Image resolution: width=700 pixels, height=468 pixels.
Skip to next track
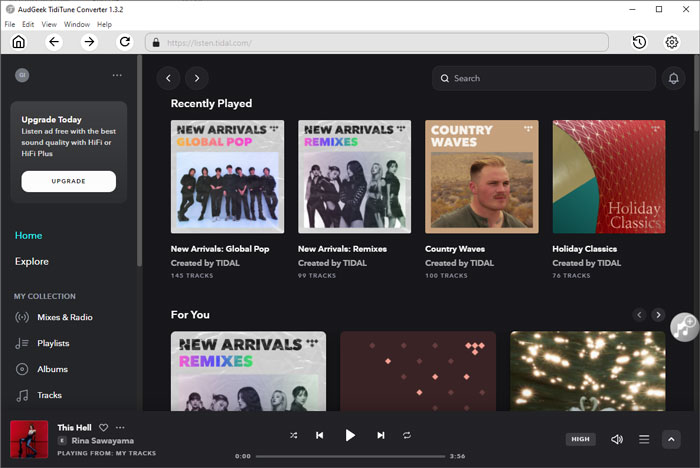click(380, 435)
